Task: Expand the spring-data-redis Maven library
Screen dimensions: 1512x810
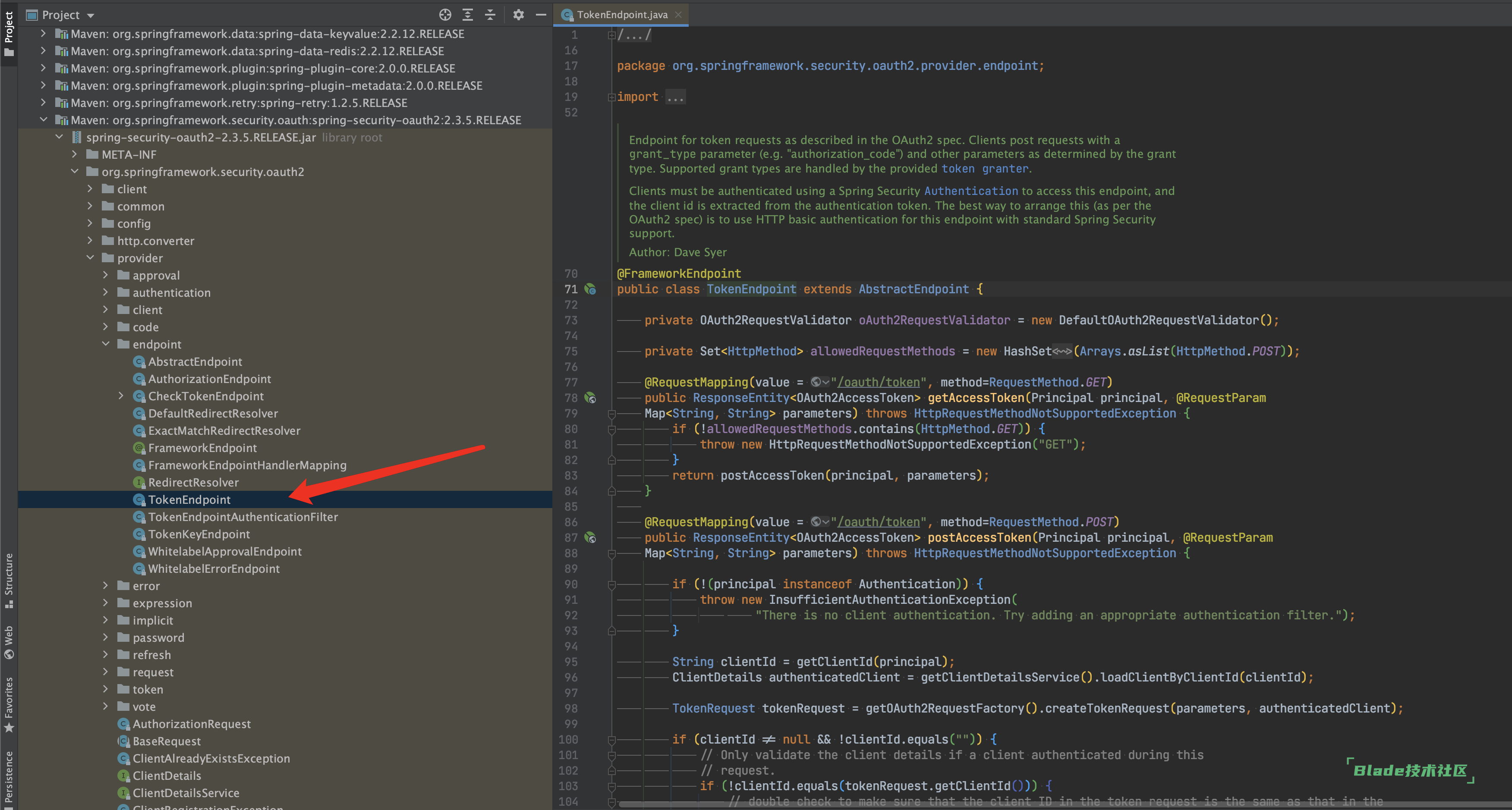Action: tap(43, 51)
